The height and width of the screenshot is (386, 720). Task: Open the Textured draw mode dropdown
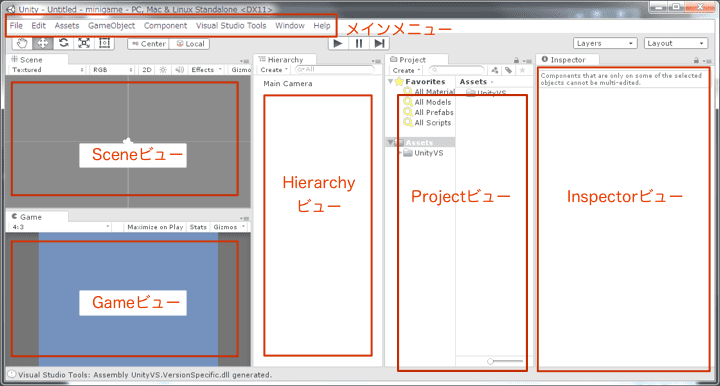point(48,70)
